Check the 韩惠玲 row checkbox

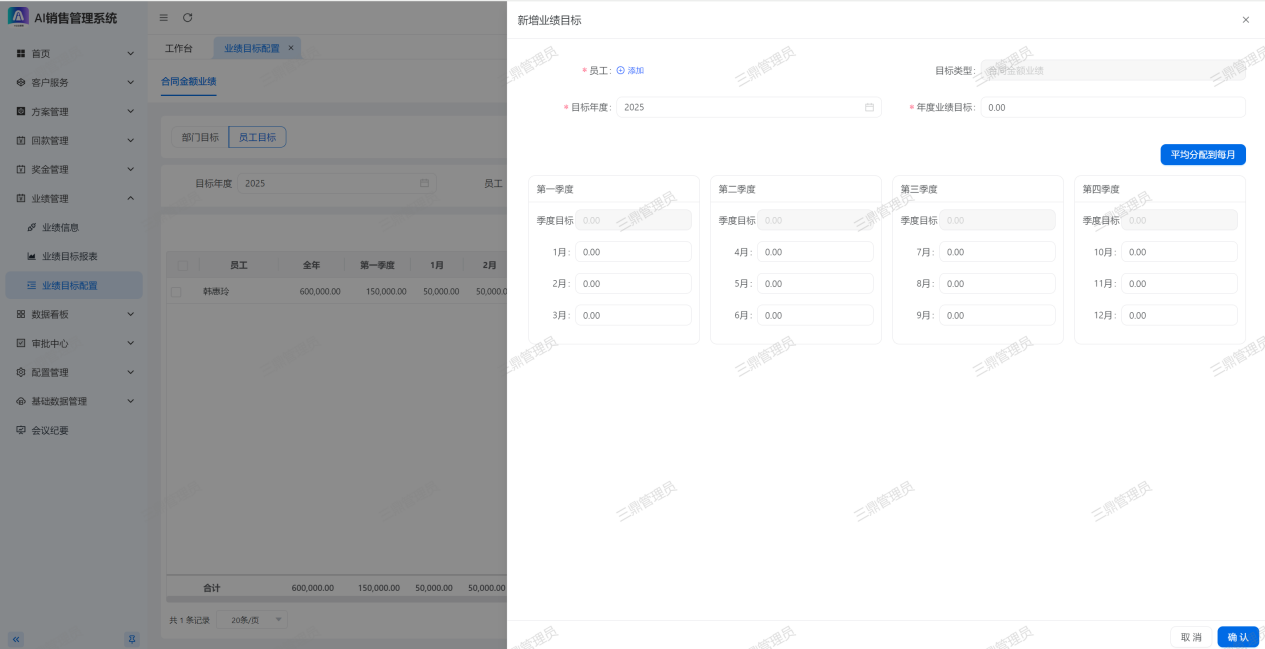point(176,292)
